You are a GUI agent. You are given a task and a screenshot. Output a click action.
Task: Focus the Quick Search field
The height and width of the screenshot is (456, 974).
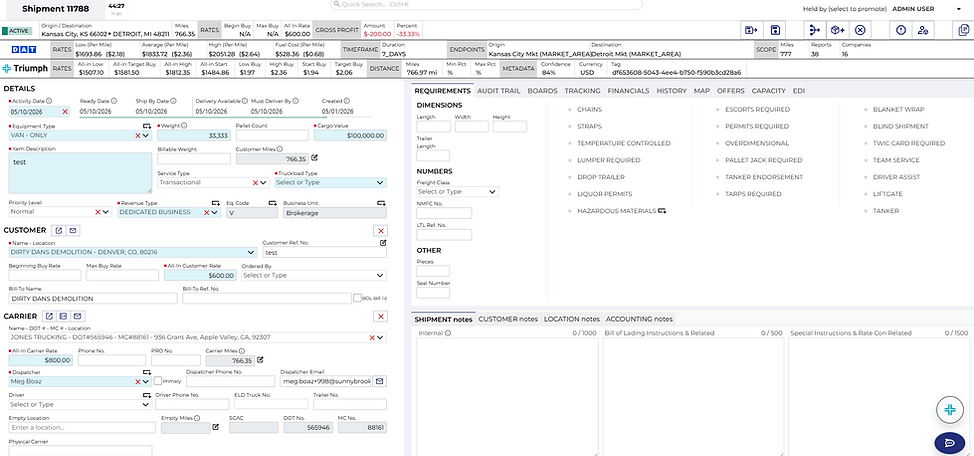[486, 4]
